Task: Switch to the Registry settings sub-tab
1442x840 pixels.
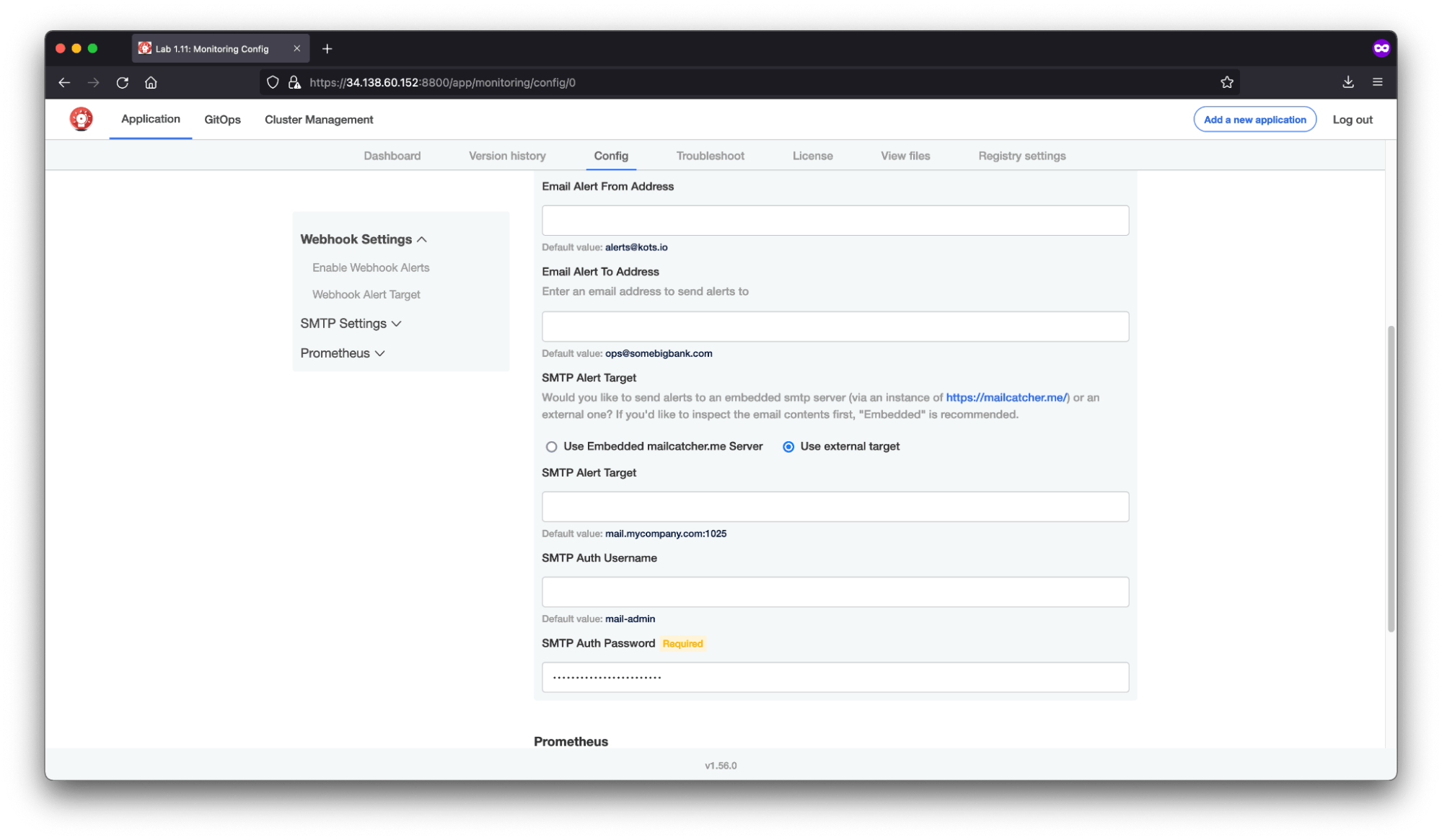Action: (1021, 156)
